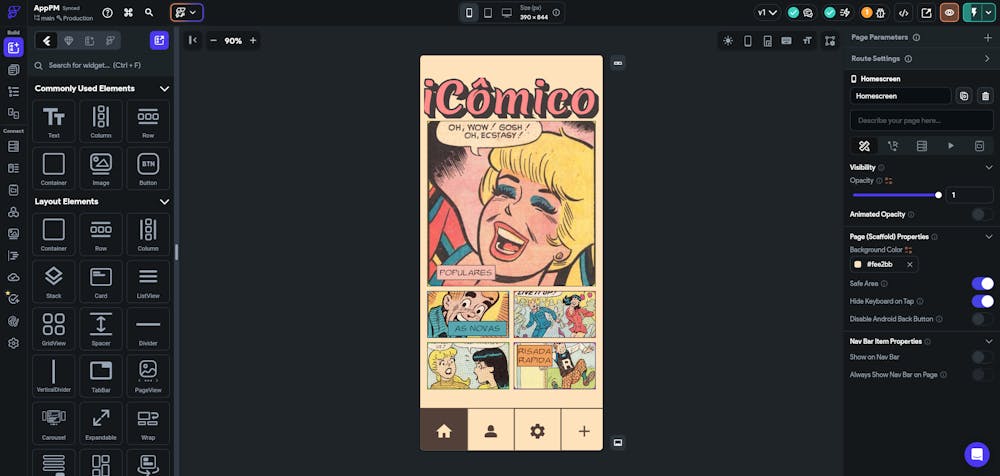The image size is (1000, 476).
Task: Open the Properties tab in panel
Action: 864,146
